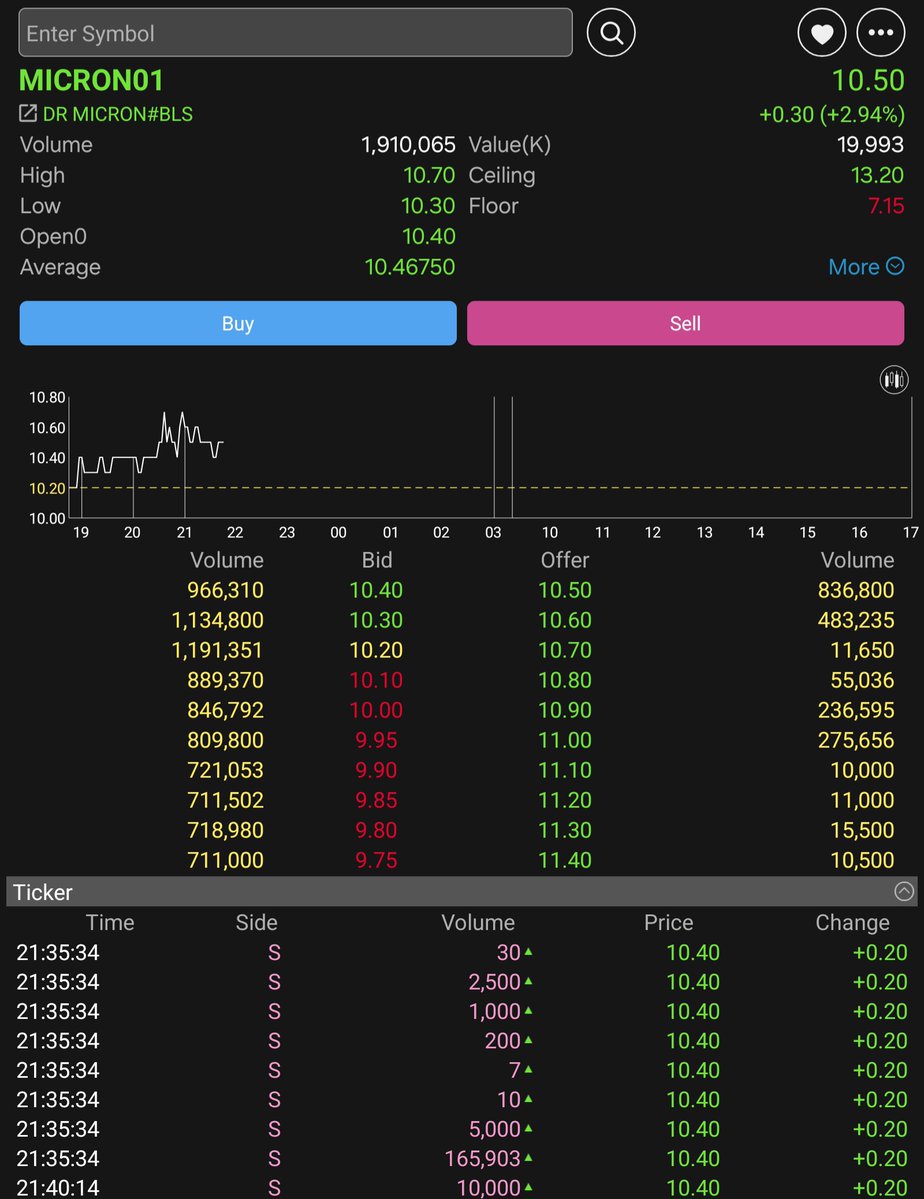Click the last price 10.50
Viewport: 924px width, 1199px height.
click(x=868, y=80)
